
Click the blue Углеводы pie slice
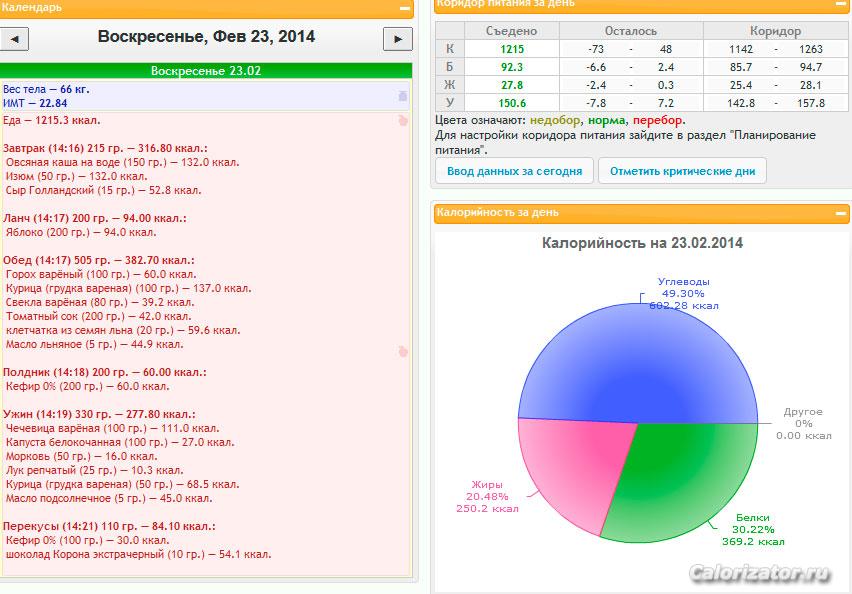638,364
